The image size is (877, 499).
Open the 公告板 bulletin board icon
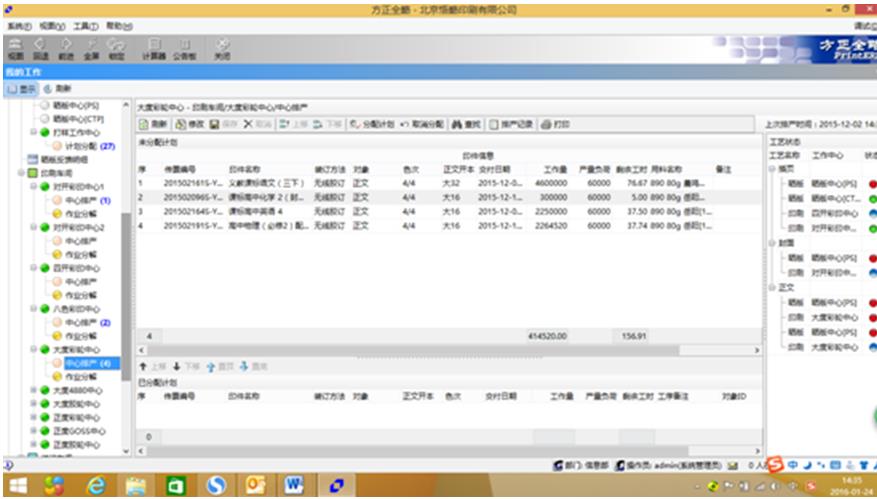185,49
